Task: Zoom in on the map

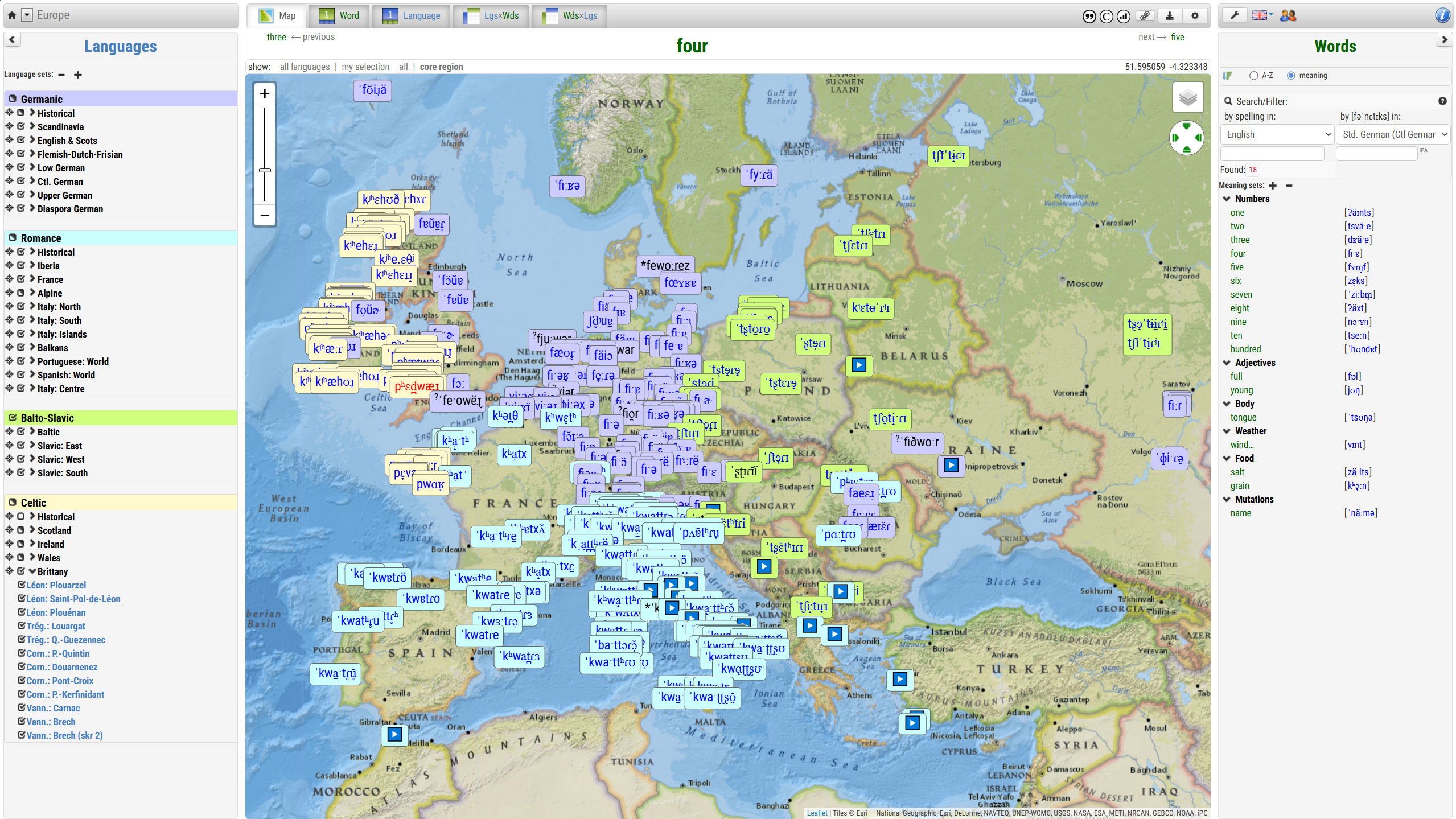Action: [265, 93]
